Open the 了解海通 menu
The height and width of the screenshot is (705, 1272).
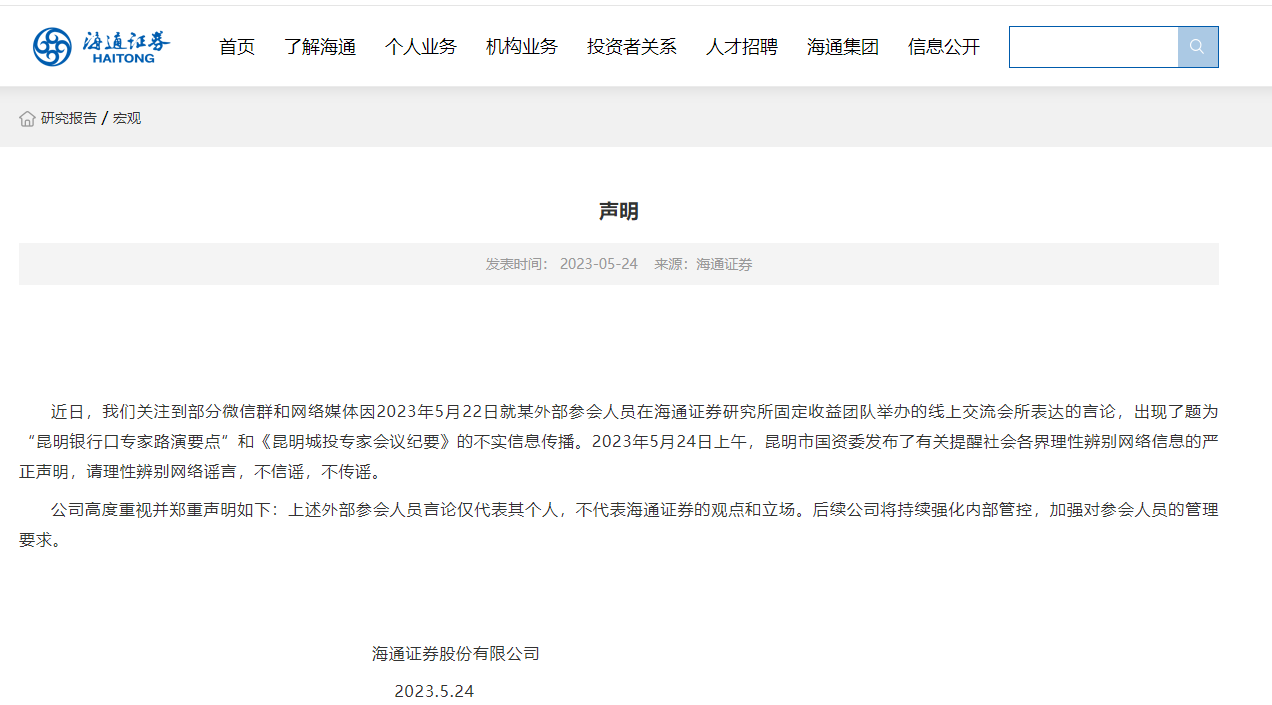coord(320,47)
